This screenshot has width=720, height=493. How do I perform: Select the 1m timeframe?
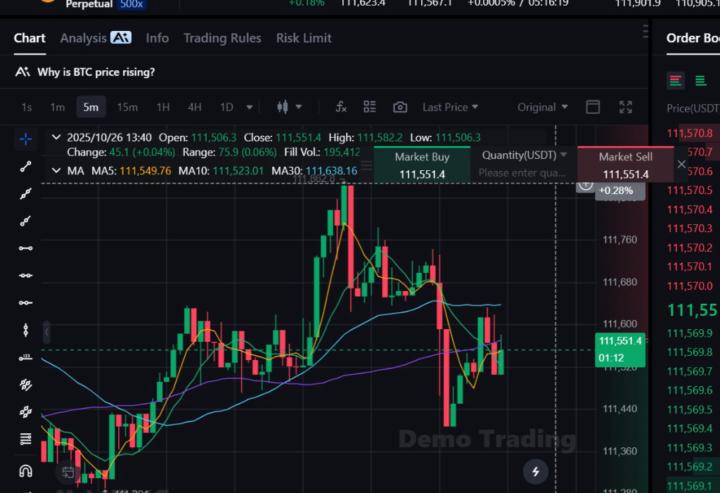tap(58, 107)
